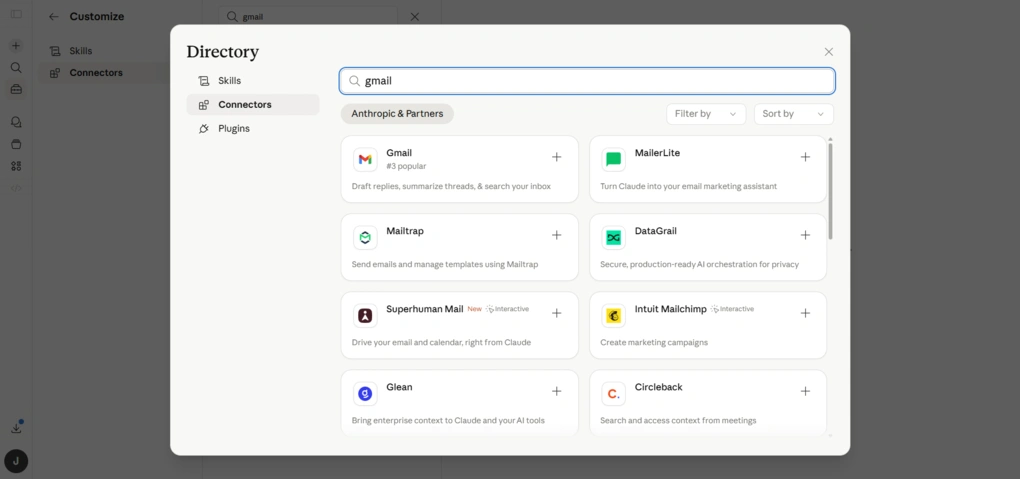Click the Circleback logo icon

point(613,394)
